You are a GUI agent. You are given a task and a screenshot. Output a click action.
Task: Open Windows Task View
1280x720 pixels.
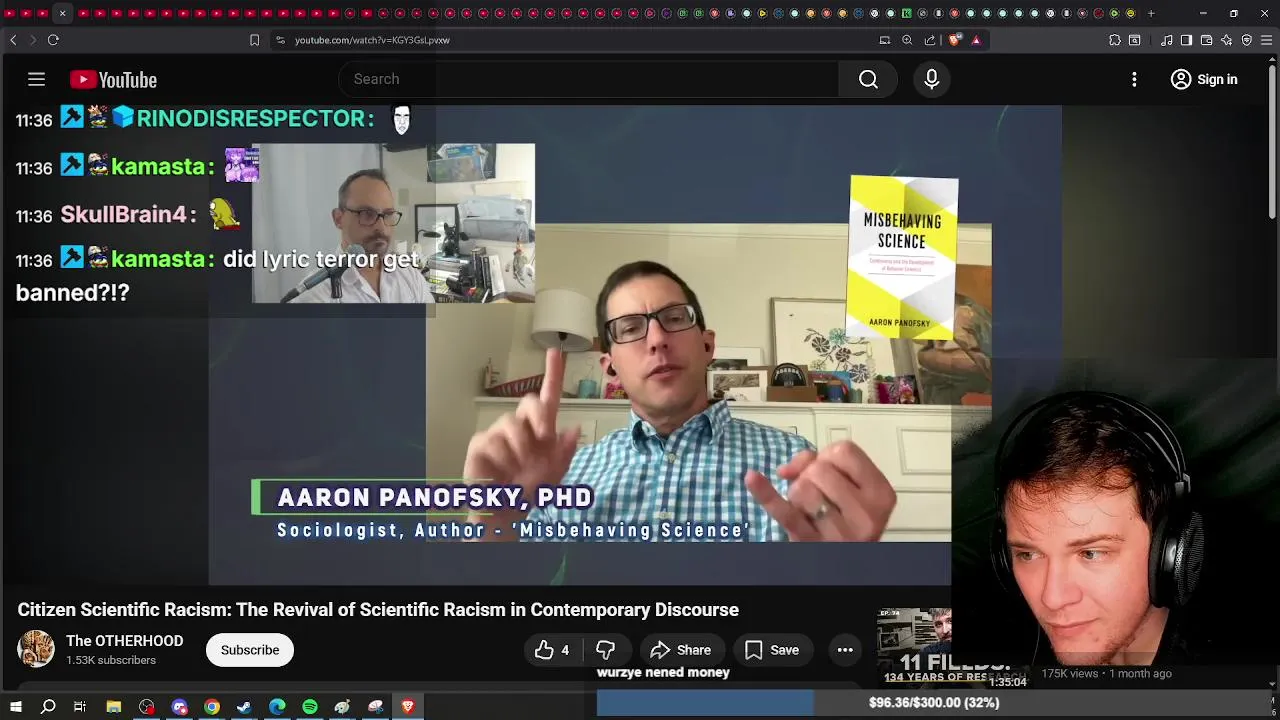tap(80, 707)
